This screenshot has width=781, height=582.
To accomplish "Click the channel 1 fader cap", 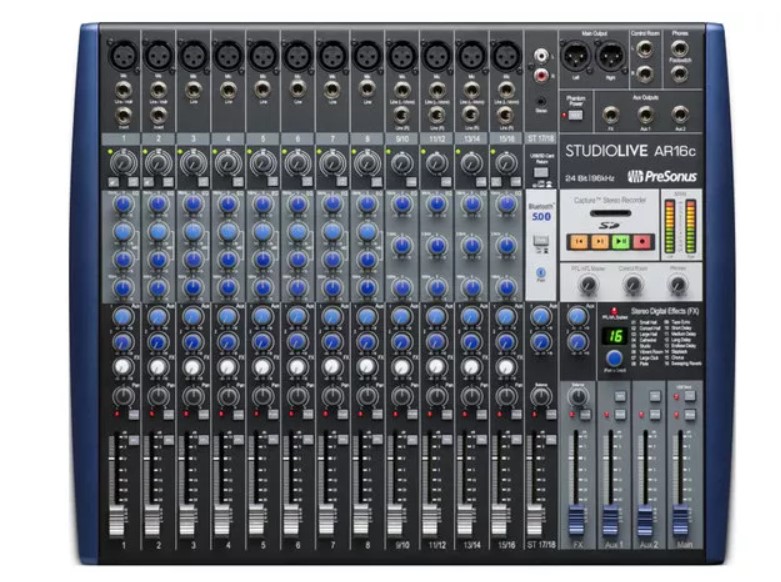I will 117,521.
